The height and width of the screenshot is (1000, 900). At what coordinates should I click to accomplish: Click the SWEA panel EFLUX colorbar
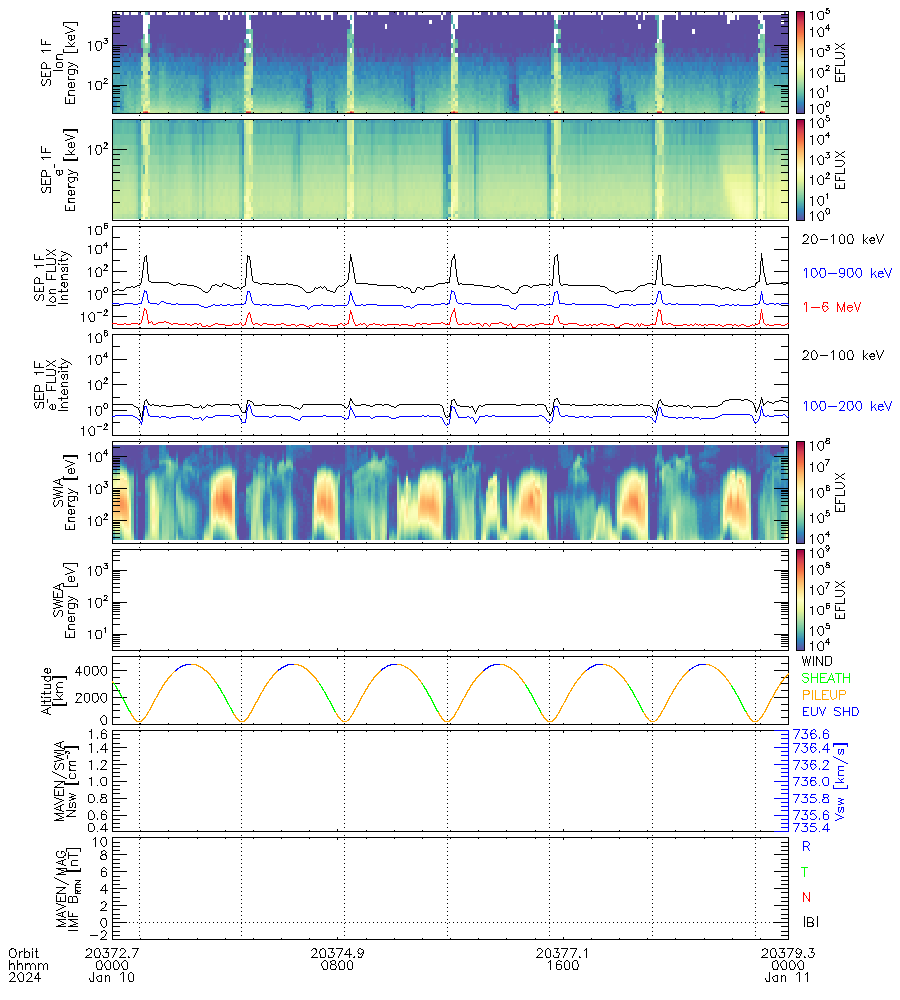coord(800,598)
